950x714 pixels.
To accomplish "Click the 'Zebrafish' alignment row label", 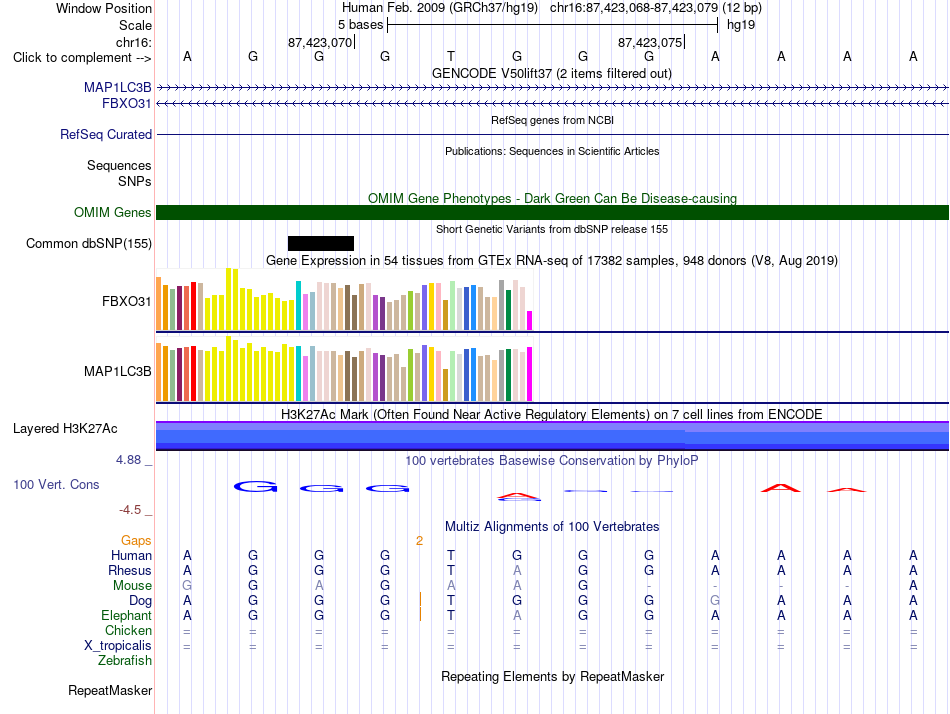I will 125,661.
